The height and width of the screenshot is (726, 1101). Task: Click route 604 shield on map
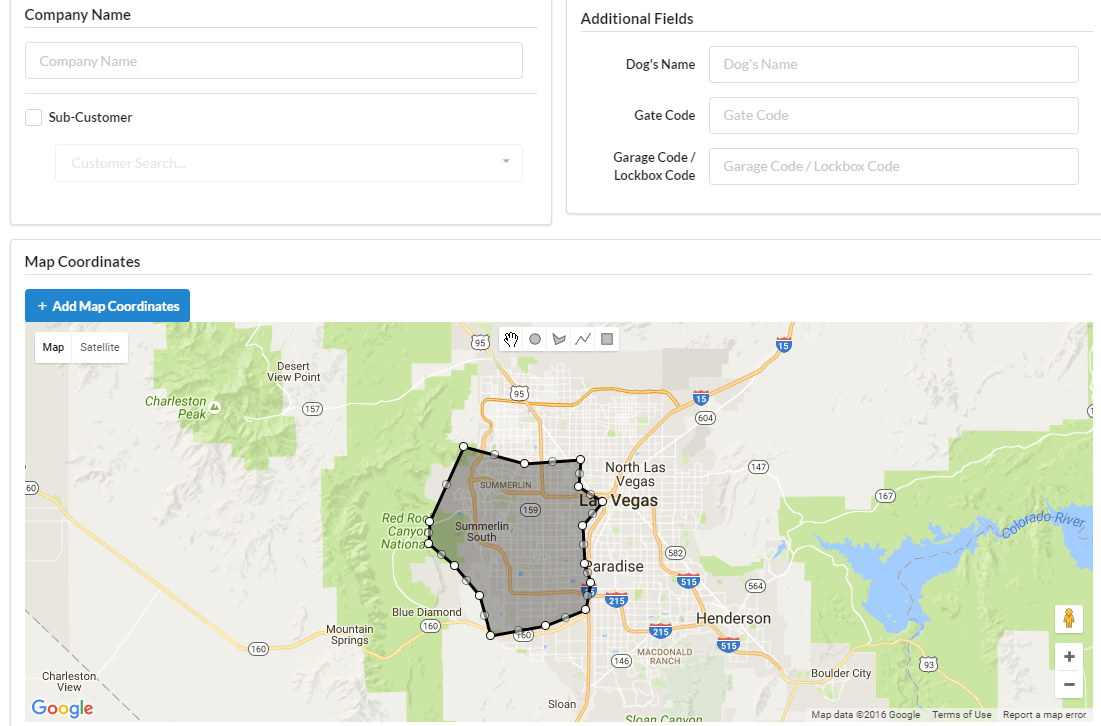click(x=705, y=418)
